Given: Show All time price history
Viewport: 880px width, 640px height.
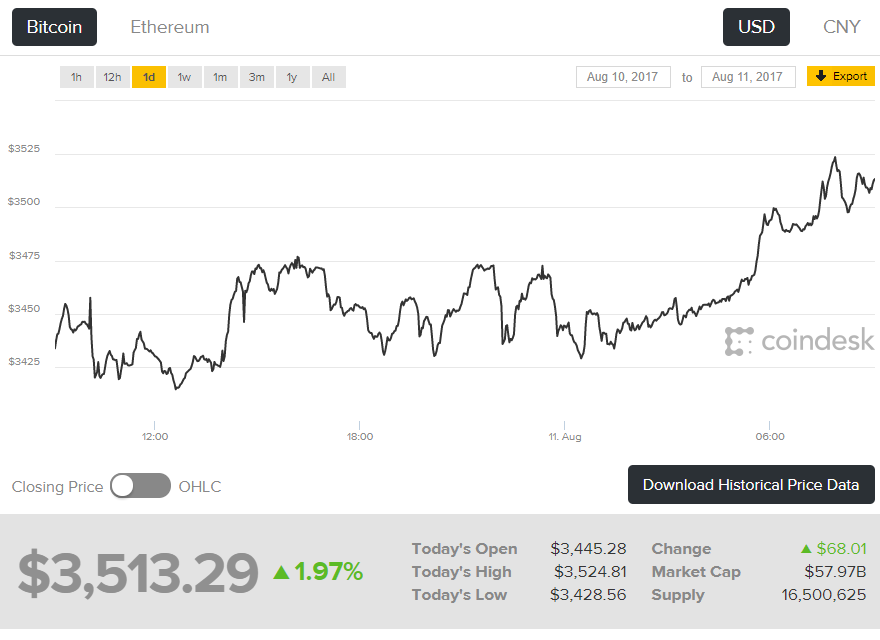Looking at the screenshot, I should [x=328, y=77].
